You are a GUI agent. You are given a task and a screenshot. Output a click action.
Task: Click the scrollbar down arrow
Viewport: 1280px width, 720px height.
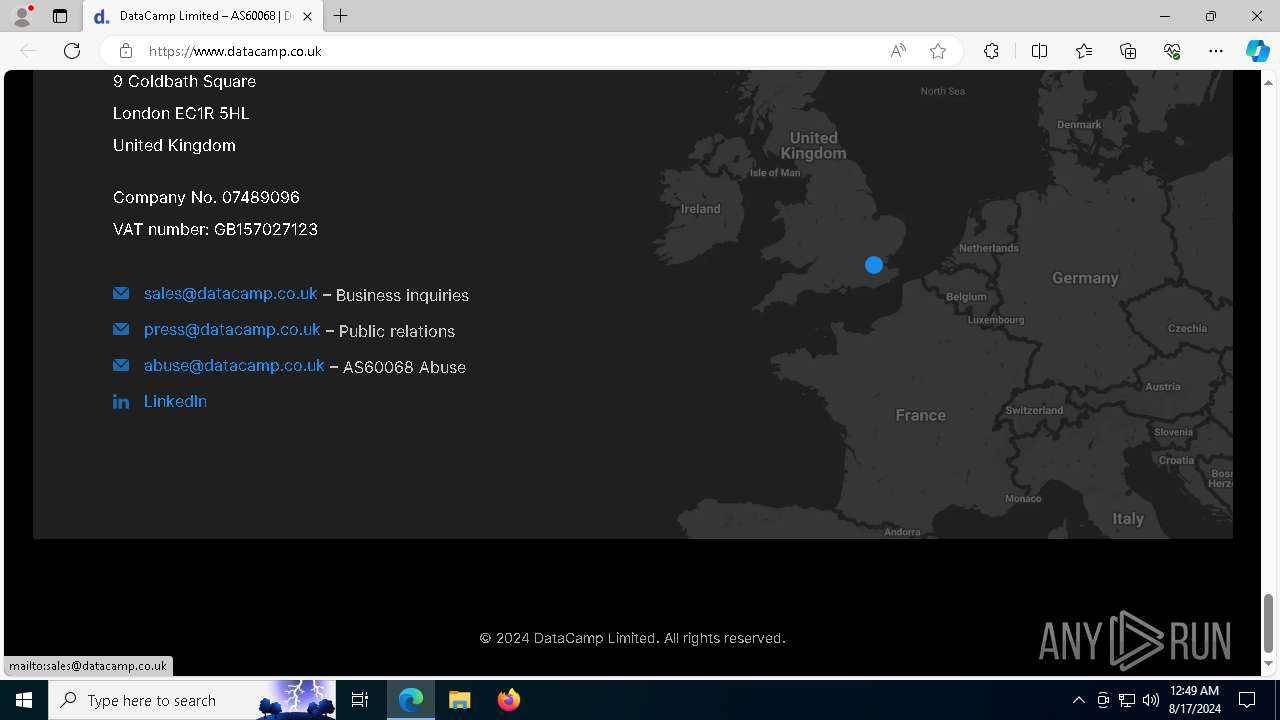[x=1269, y=663]
